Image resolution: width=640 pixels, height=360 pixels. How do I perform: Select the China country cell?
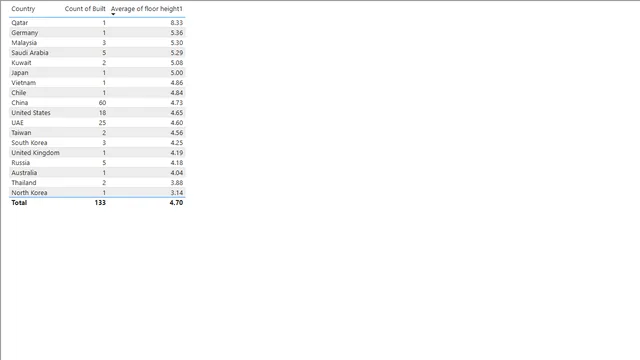click(x=20, y=102)
